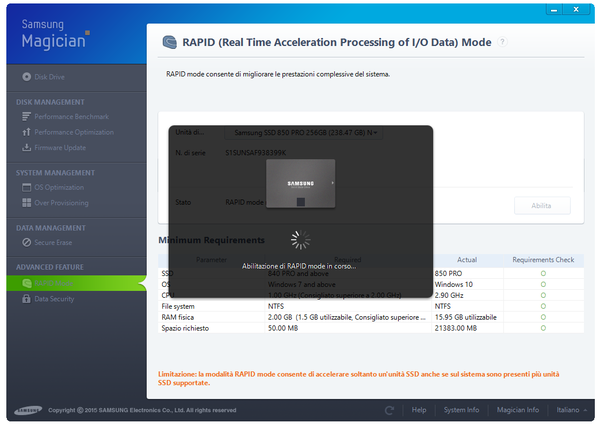600x426 pixels.
Task: Click the '15.95 GB utilizzabile' value
Action: tap(465, 317)
